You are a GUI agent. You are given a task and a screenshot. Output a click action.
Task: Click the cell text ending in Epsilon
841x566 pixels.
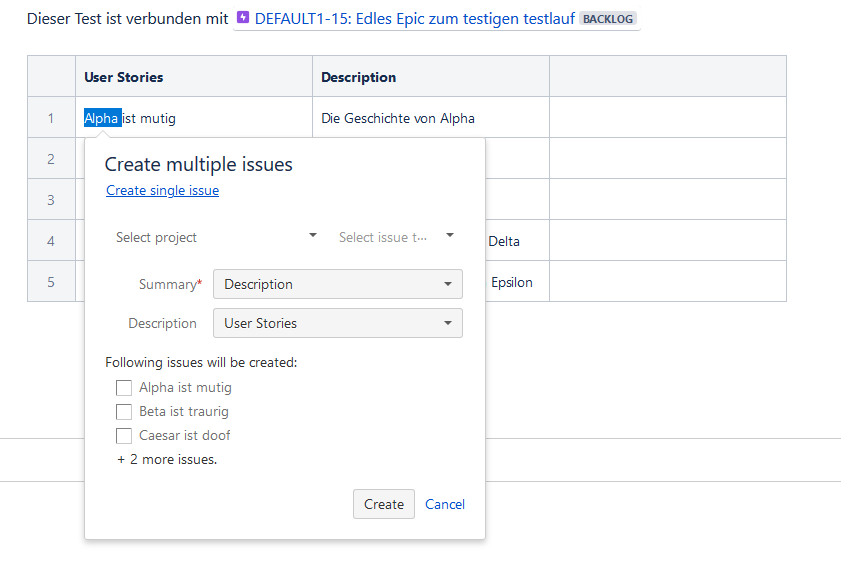[512, 282]
